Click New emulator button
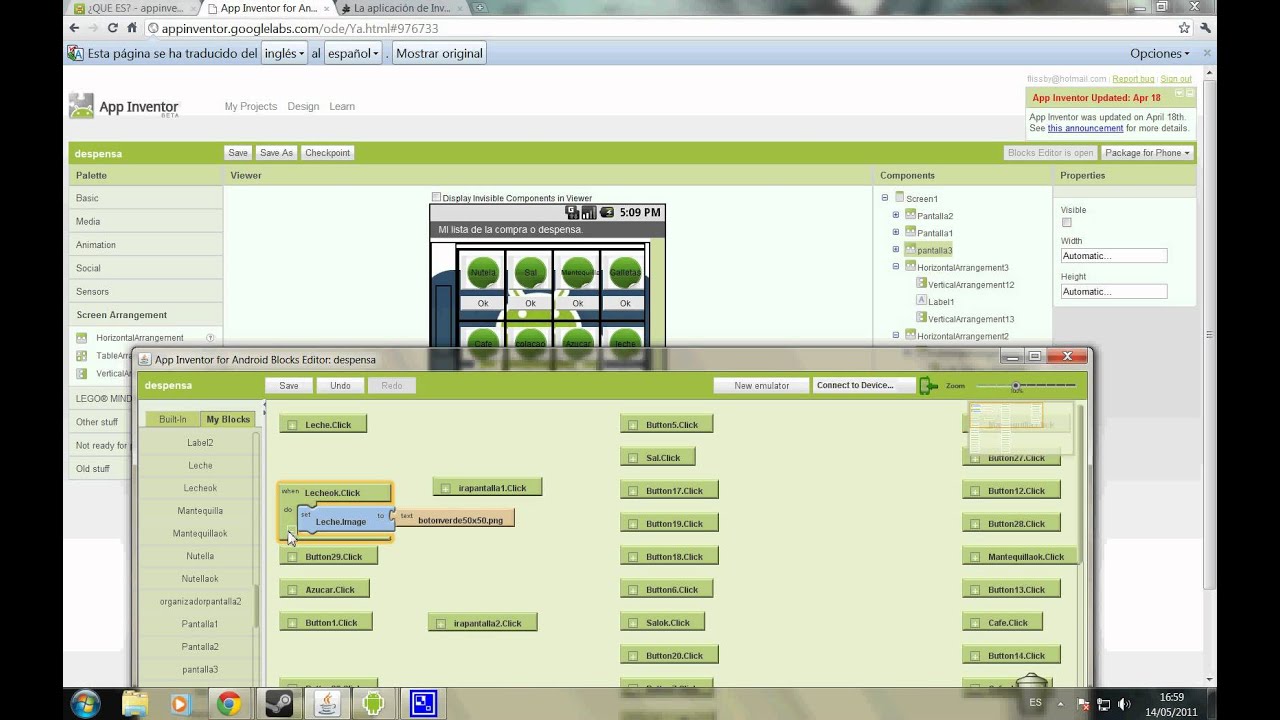This screenshot has height=720, width=1280. 761,385
